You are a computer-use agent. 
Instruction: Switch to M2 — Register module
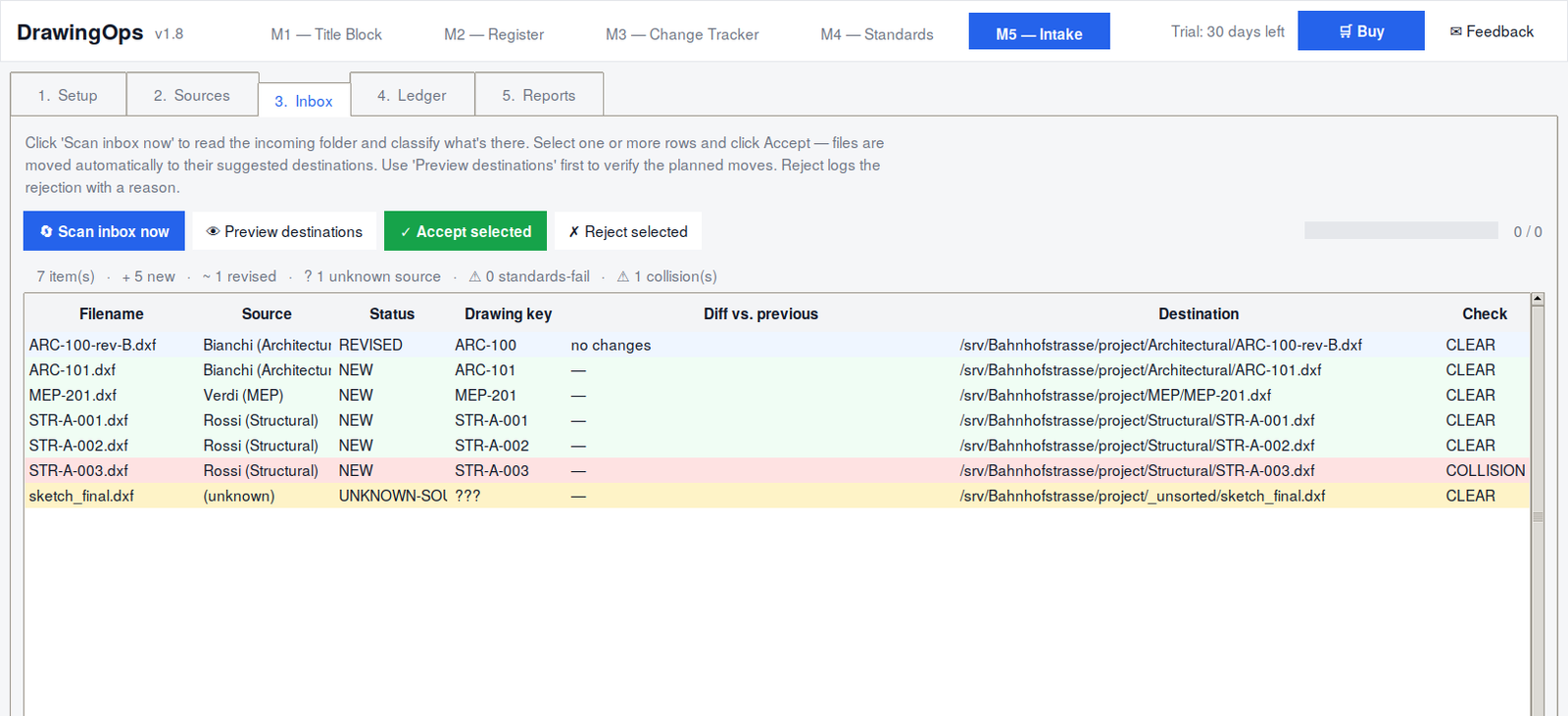[x=494, y=34]
